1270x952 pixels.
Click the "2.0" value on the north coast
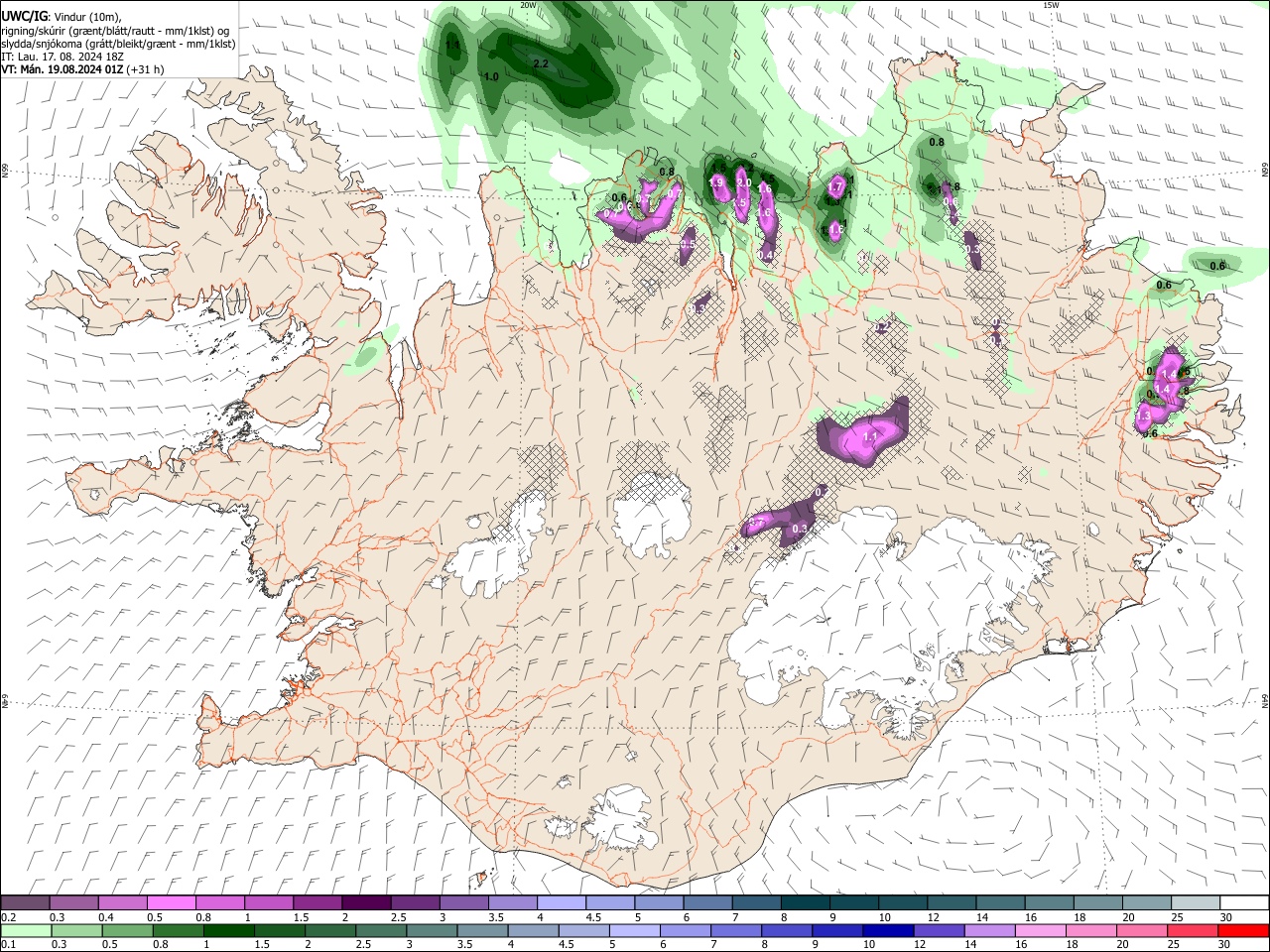tap(743, 181)
